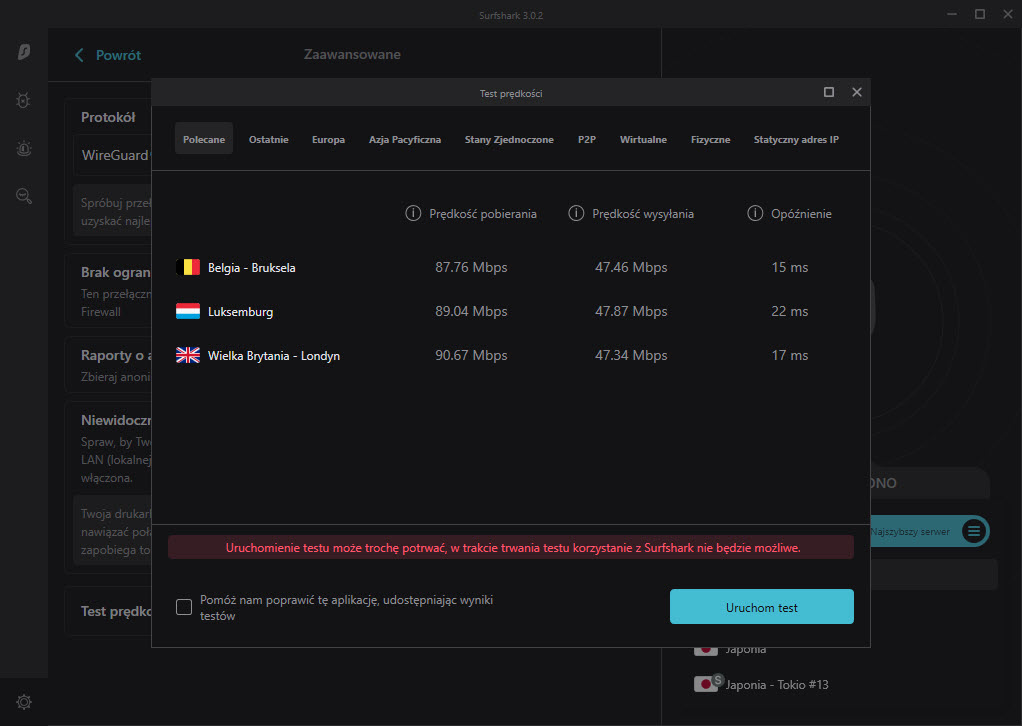Image resolution: width=1022 pixels, height=726 pixels.
Task: Select Japonia - Tokio #13 in server list
Action: (x=777, y=684)
